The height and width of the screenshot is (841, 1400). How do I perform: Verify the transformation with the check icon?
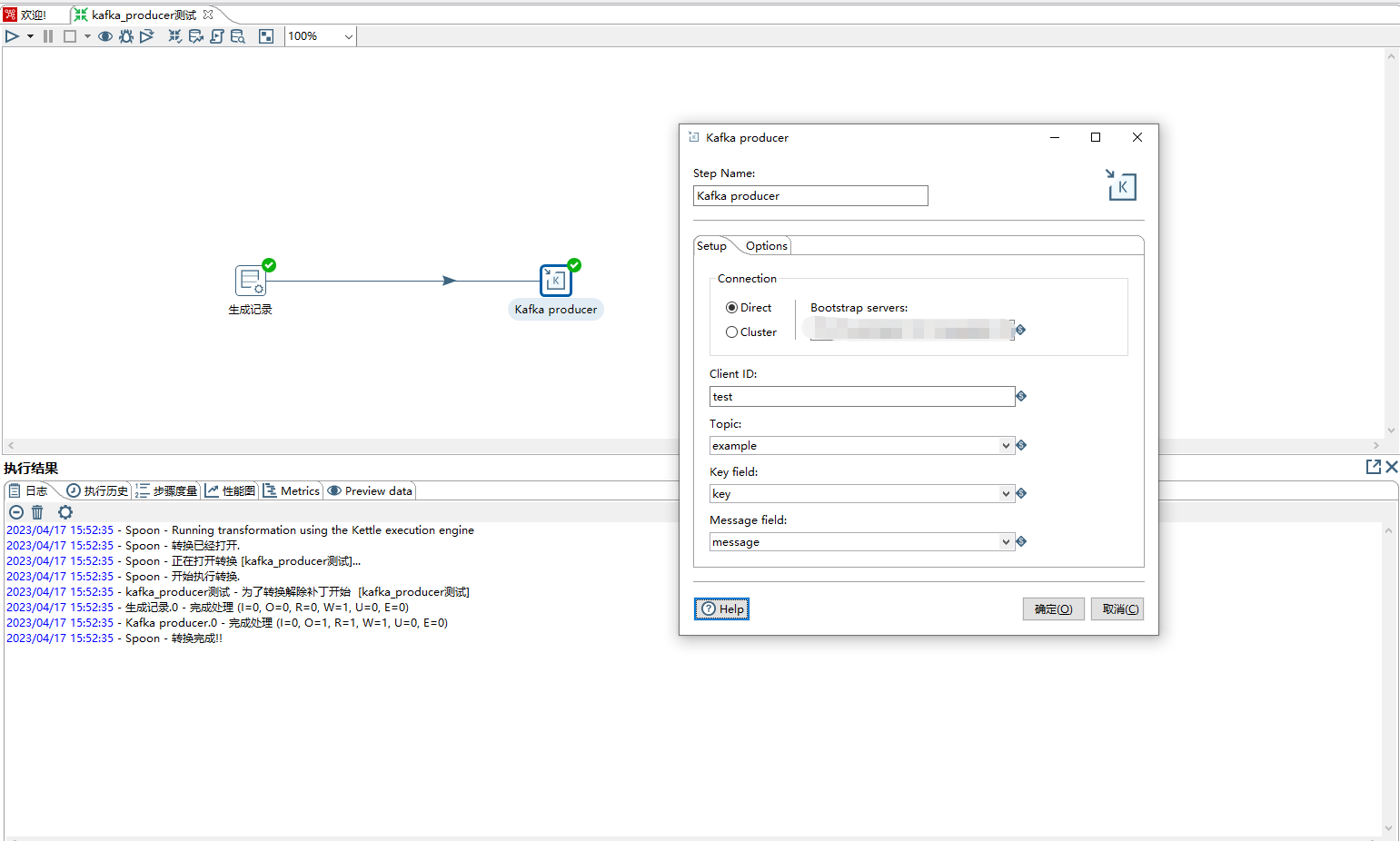(174, 36)
